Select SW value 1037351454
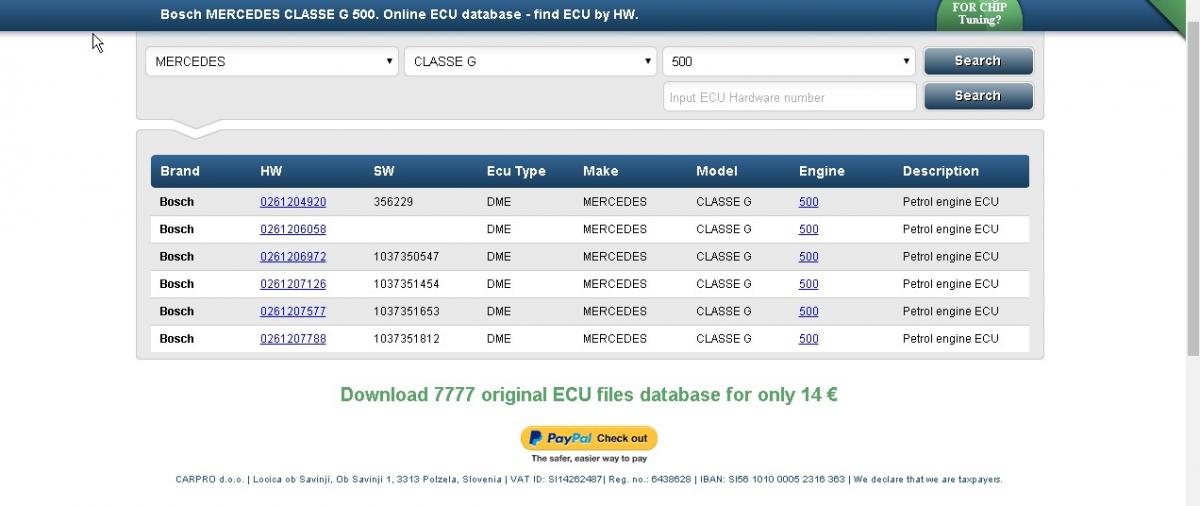This screenshot has height=506, width=1200. point(406,284)
